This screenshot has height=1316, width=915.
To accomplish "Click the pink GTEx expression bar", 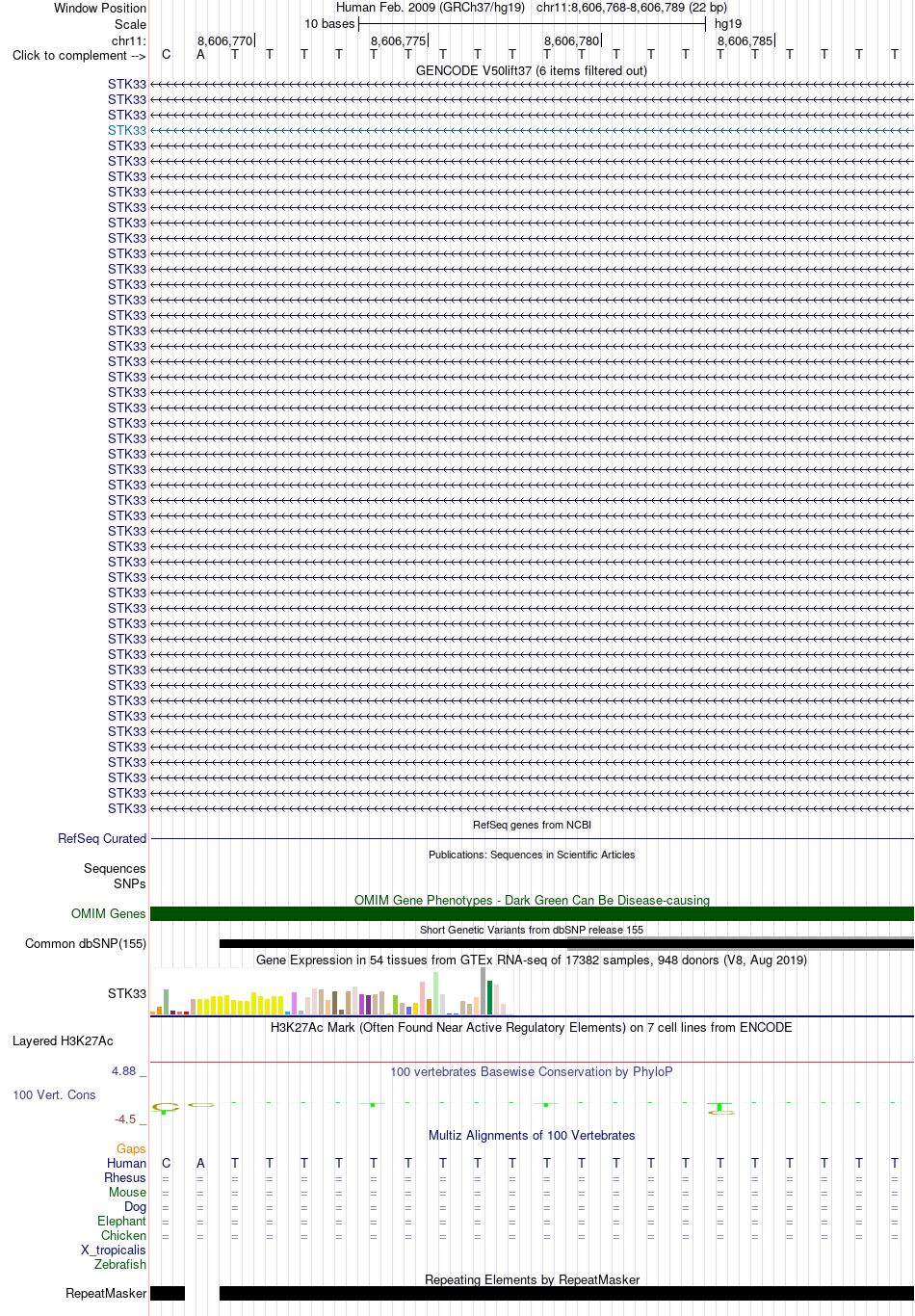I will pyautogui.click(x=422, y=998).
